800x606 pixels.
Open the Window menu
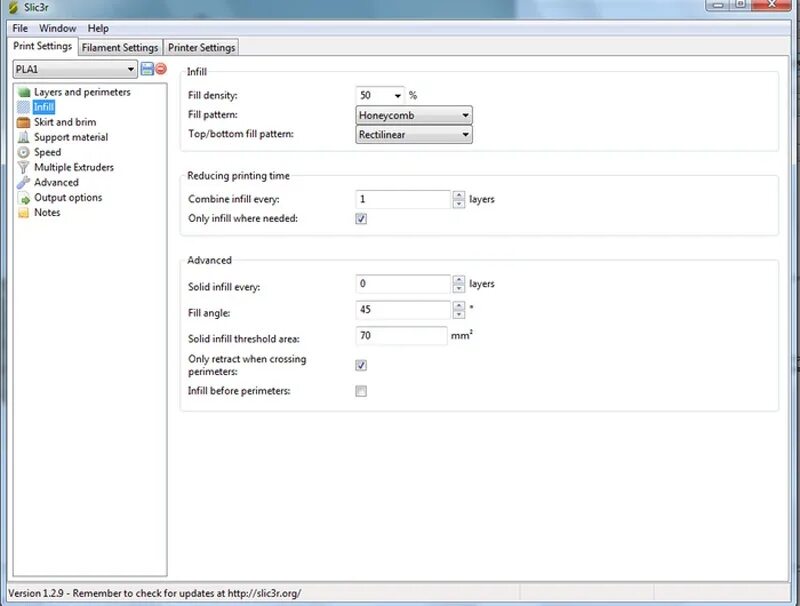tap(58, 28)
